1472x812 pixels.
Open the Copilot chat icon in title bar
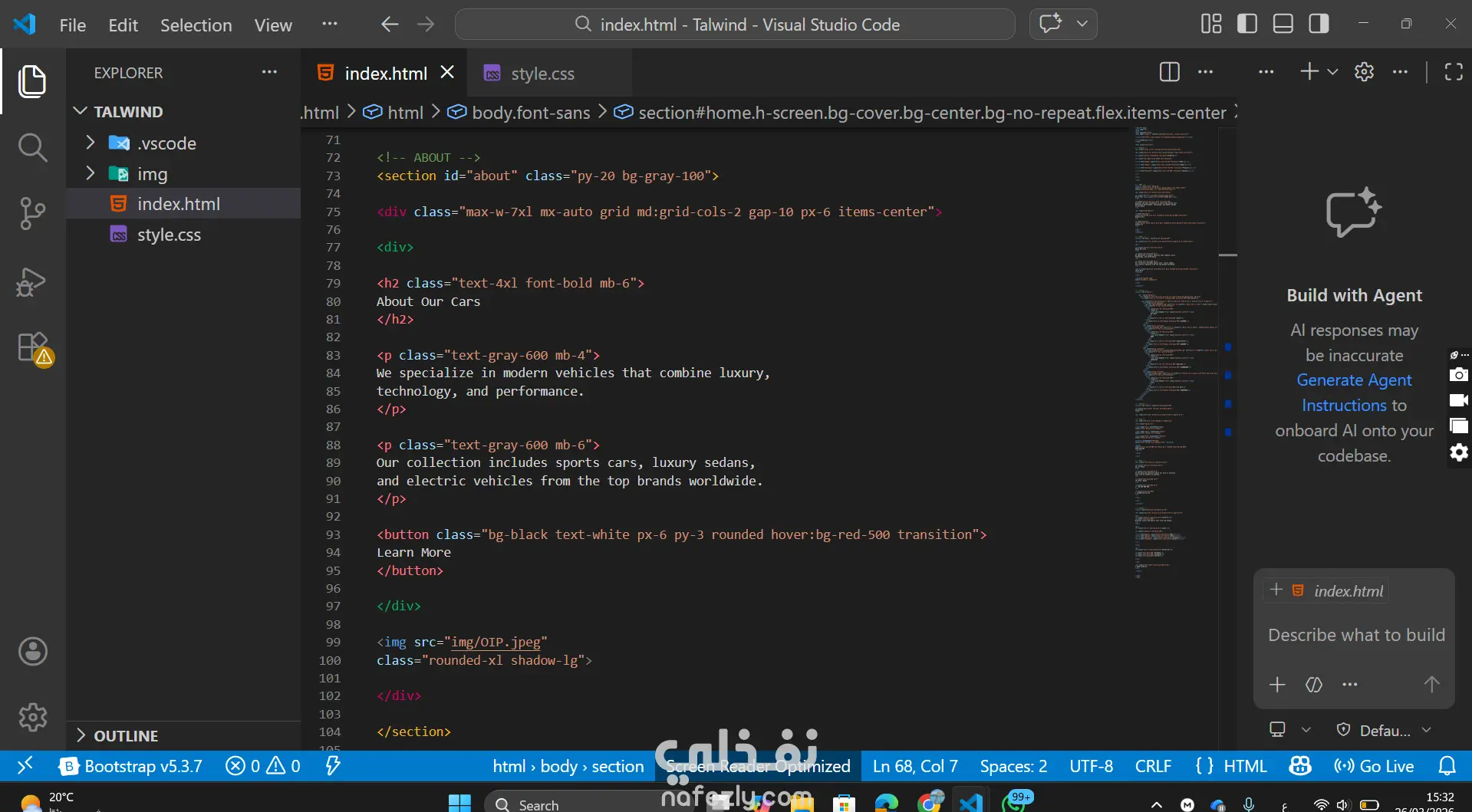point(1050,24)
